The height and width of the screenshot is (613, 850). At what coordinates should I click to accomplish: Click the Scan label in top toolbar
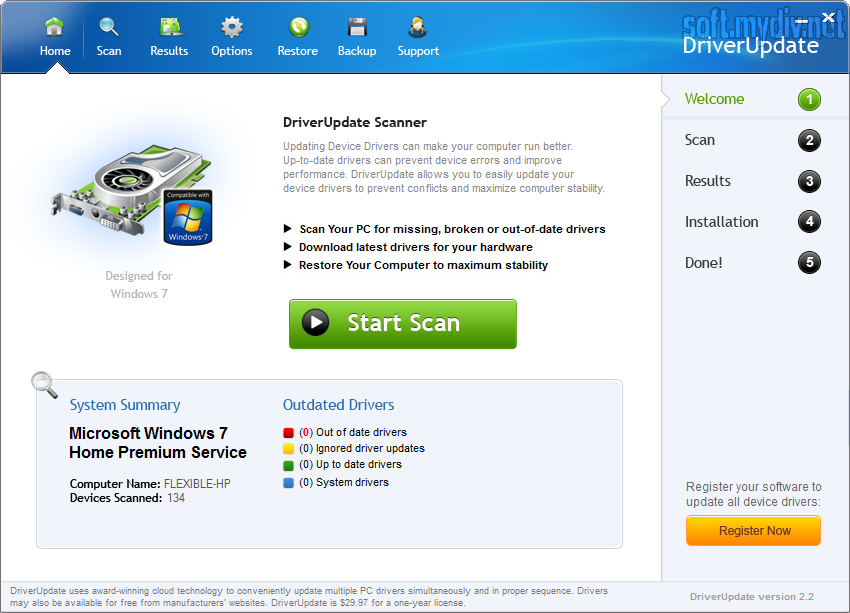point(109,51)
